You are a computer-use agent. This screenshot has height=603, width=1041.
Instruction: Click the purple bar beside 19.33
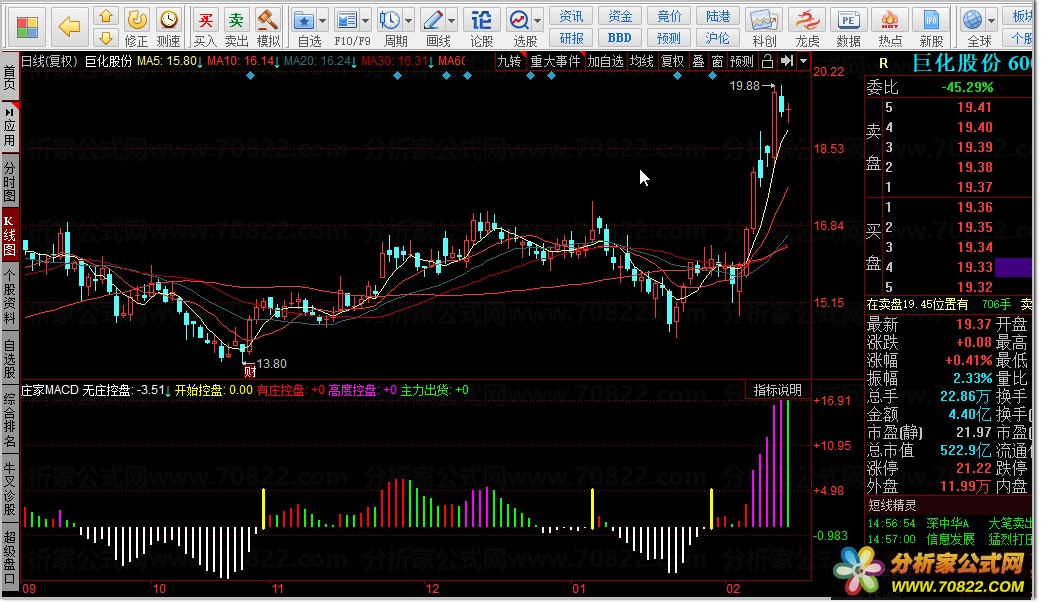(x=1013, y=267)
